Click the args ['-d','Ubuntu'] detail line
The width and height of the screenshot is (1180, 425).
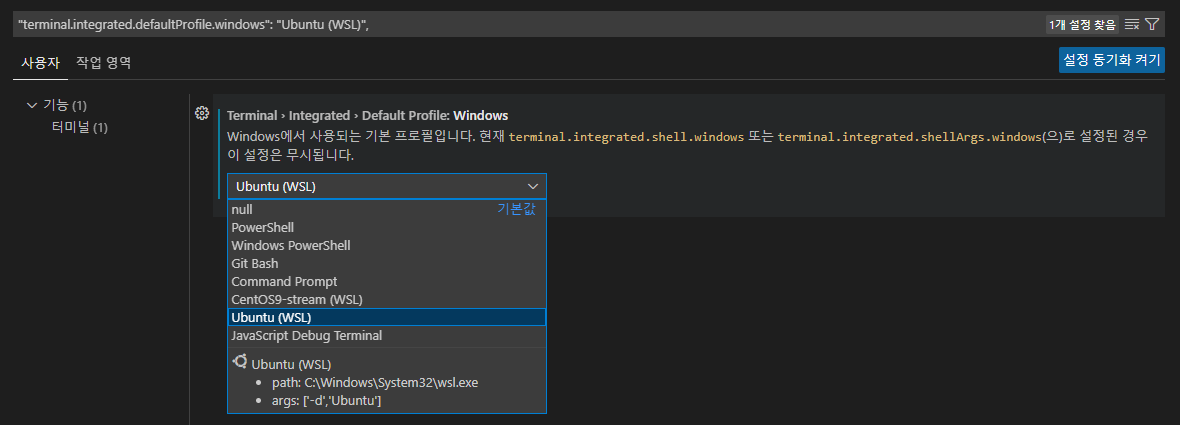click(327, 402)
